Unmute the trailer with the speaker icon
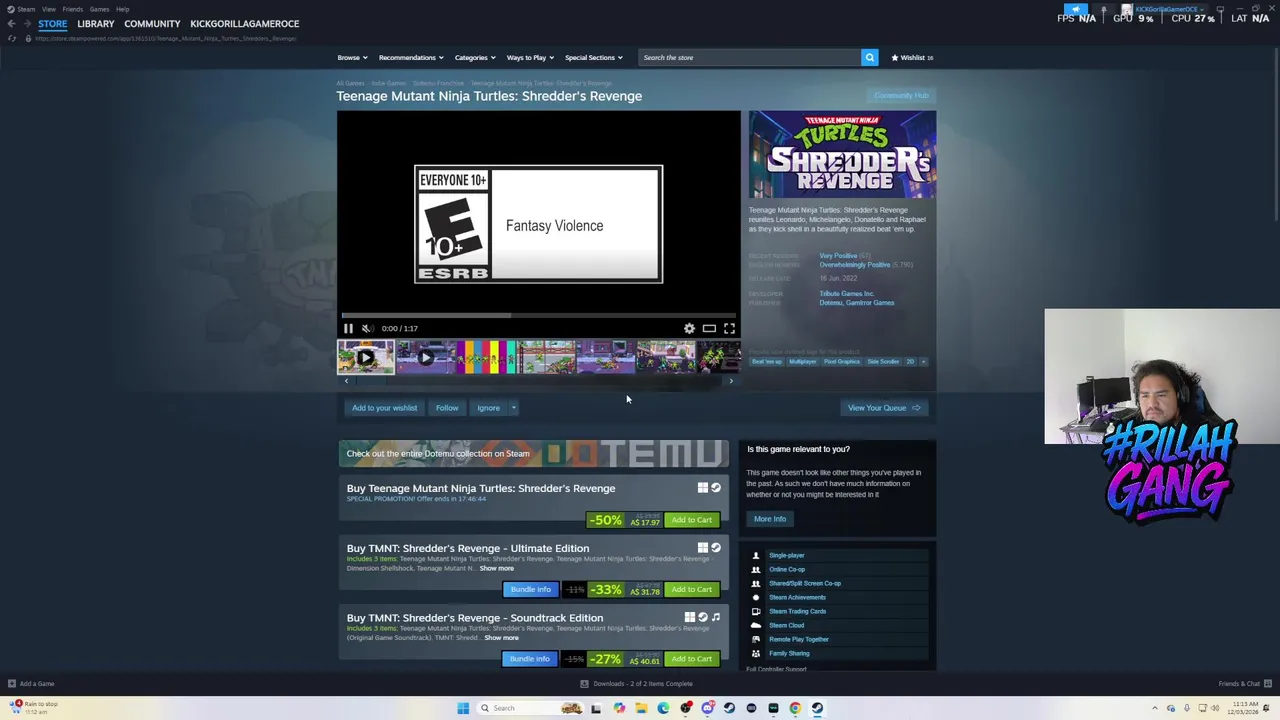1280x720 pixels. click(367, 328)
